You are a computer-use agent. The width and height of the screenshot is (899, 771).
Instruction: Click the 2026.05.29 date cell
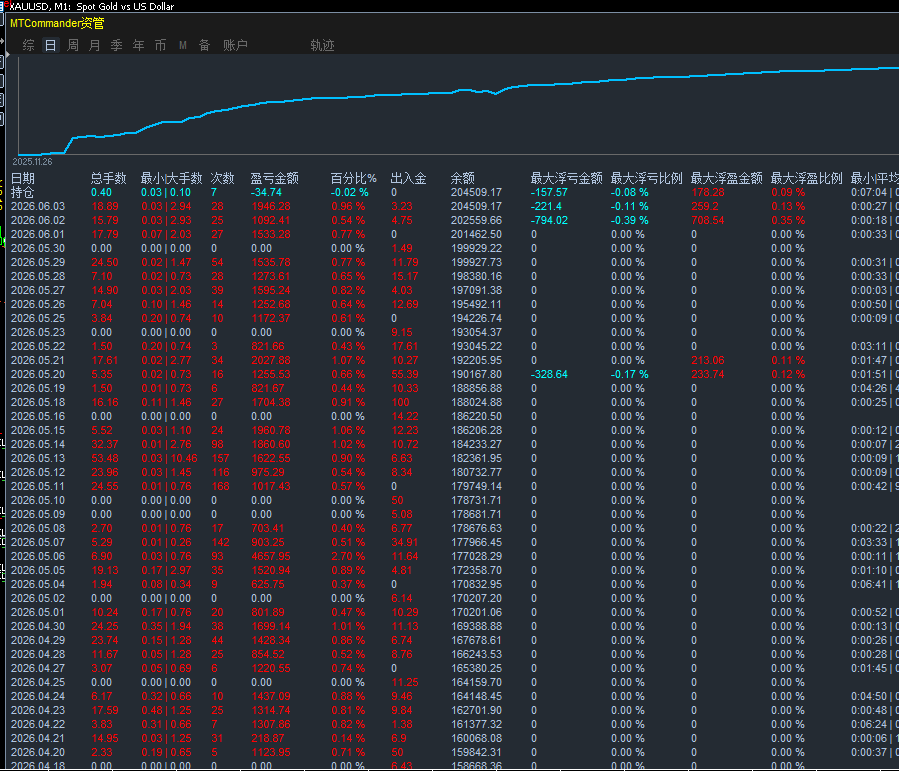(38, 263)
